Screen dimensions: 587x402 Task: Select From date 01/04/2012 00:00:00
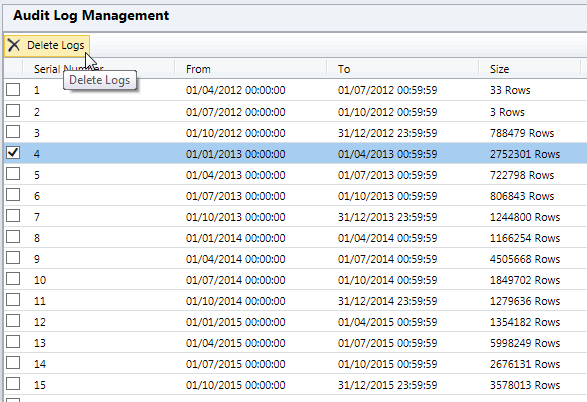click(235, 90)
